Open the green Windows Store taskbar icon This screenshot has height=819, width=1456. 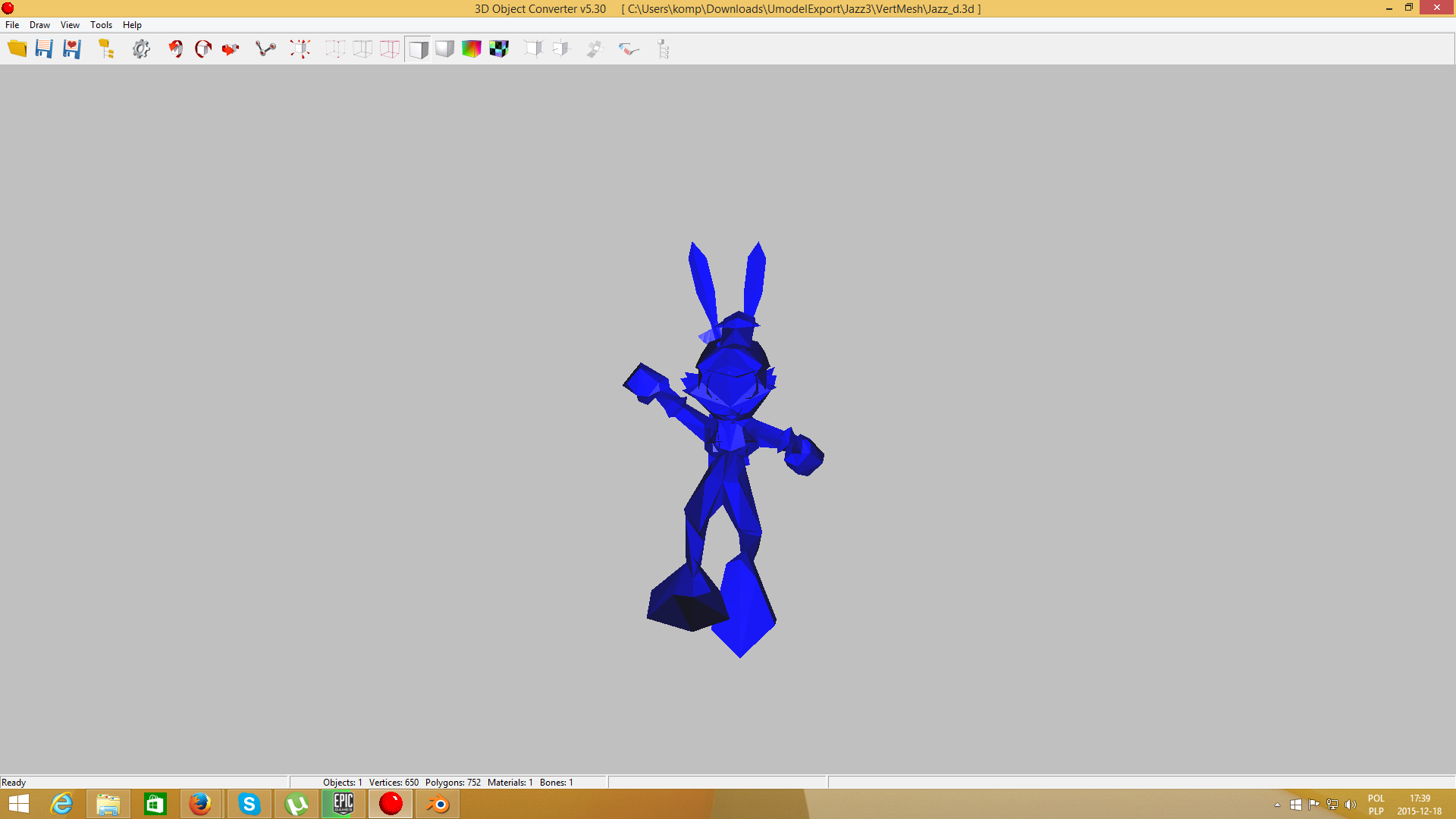pos(155,804)
